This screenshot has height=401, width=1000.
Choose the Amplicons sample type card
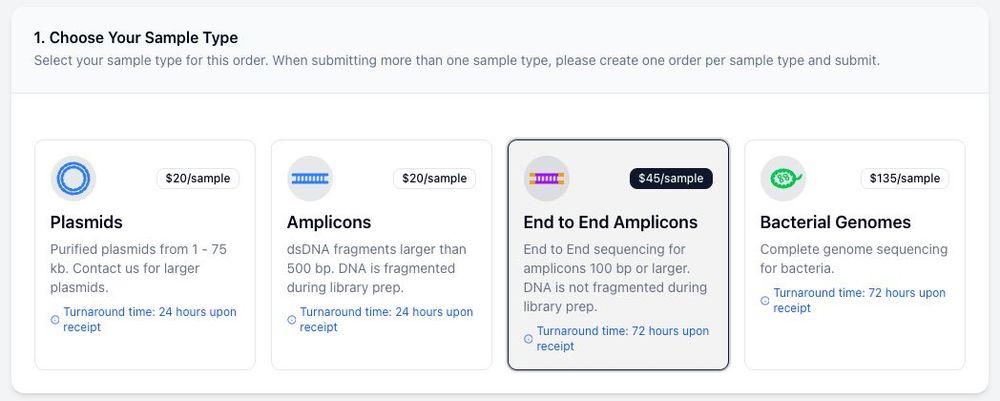(x=381, y=255)
